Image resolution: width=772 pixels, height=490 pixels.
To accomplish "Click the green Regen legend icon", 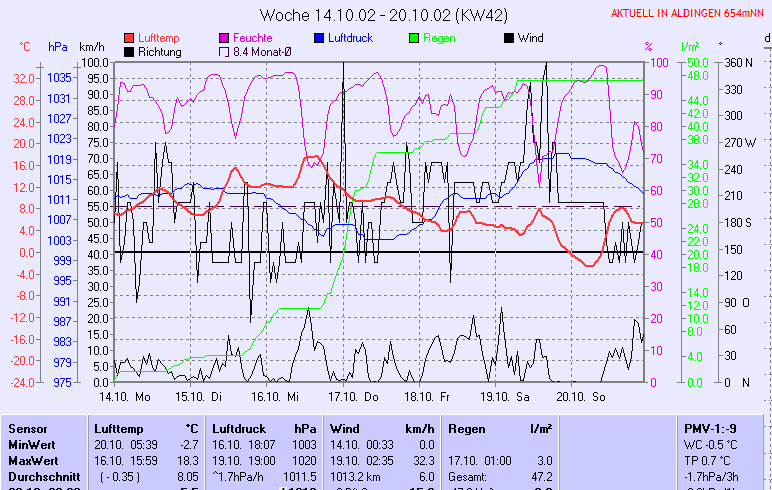I will (414, 38).
